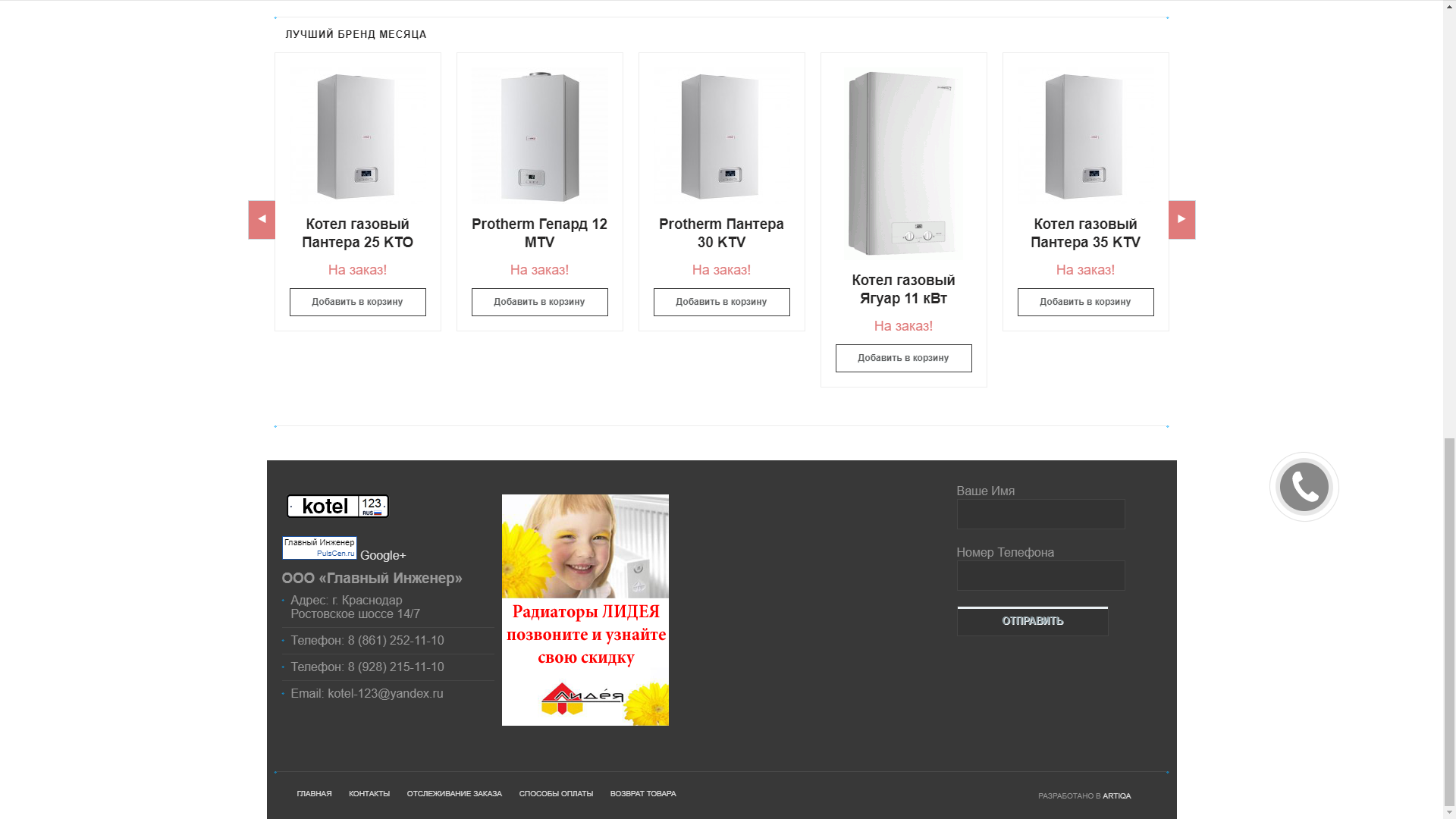1456x819 pixels.
Task: View the Котел газовый Ягуар 11 кВт image
Action: pos(903,164)
